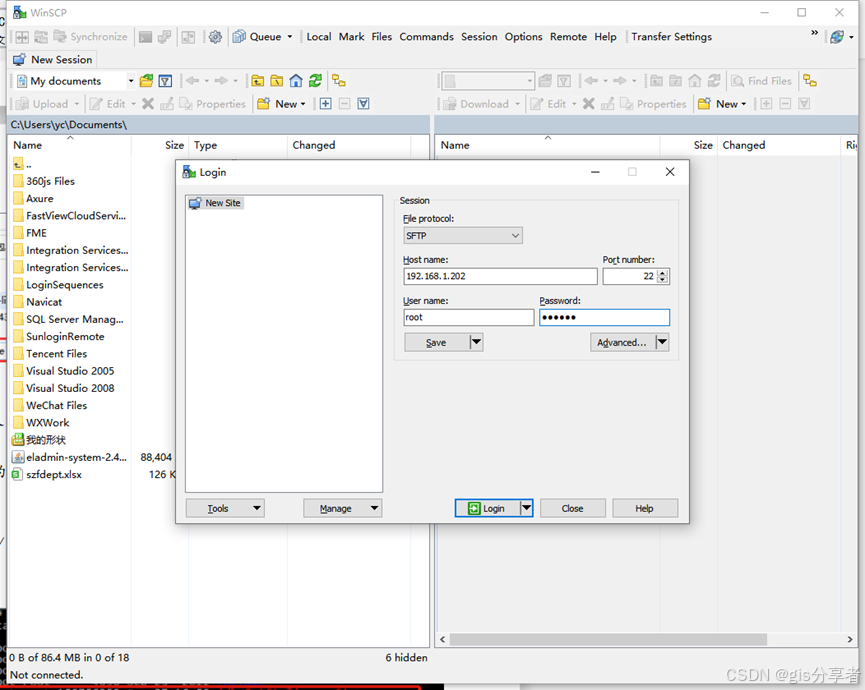Increase the port number with up arrow
Screen dimensions: 865x690
click(663, 272)
